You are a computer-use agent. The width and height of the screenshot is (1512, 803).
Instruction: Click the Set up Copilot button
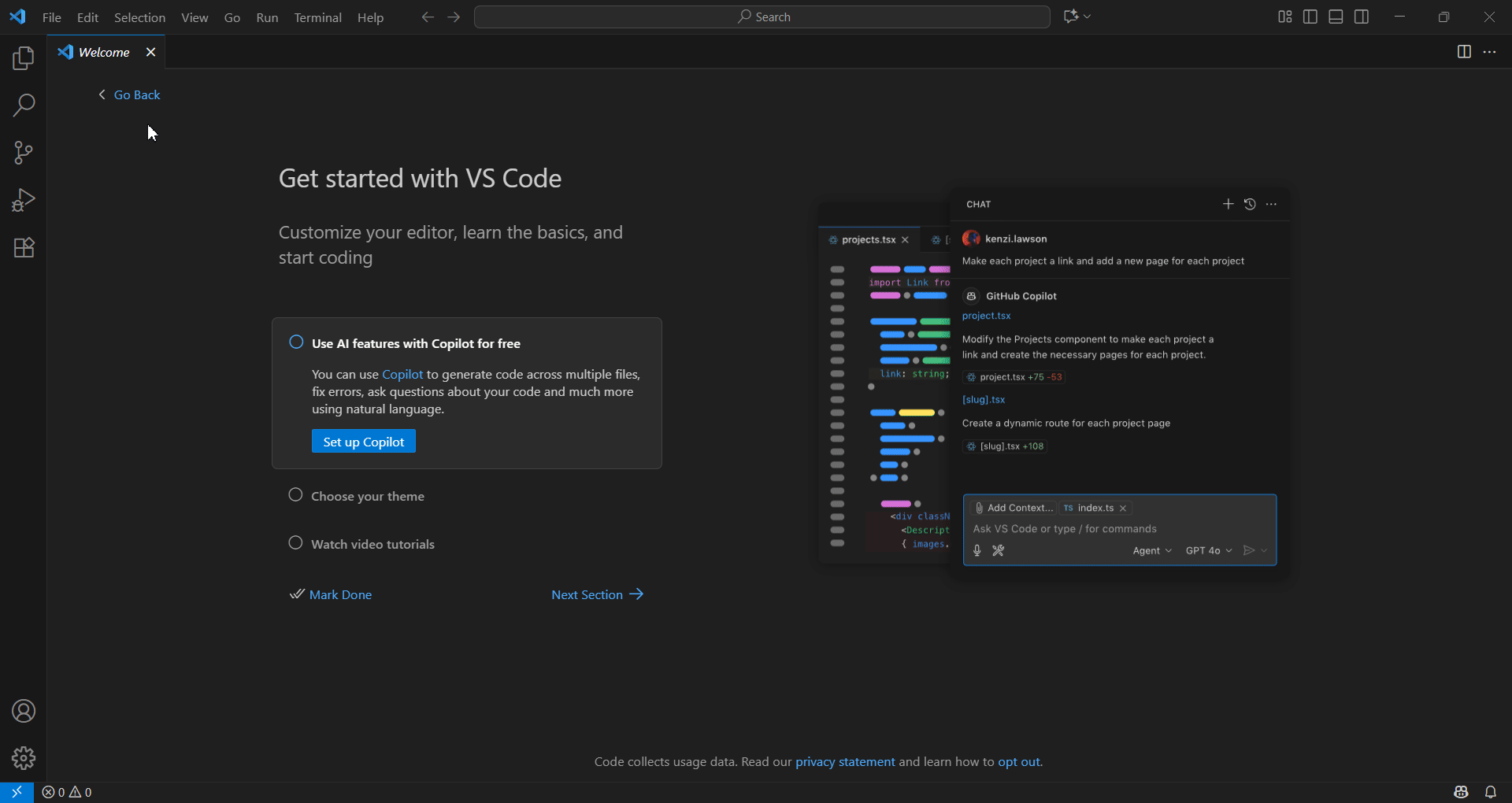point(364,442)
